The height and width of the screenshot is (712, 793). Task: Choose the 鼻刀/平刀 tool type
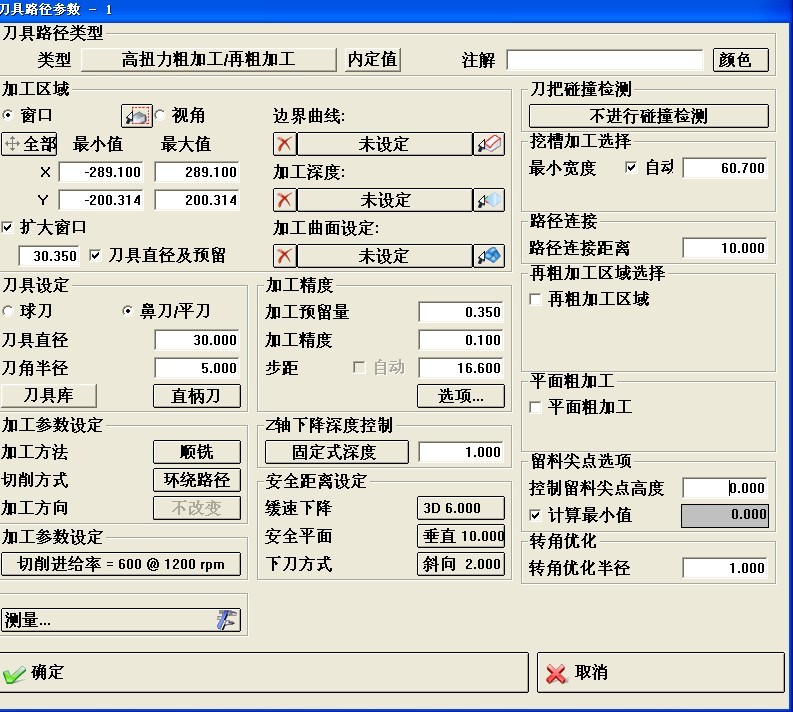pos(127,311)
